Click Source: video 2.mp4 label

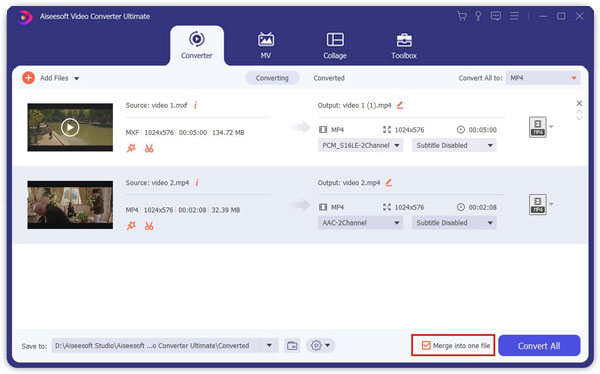tap(157, 183)
